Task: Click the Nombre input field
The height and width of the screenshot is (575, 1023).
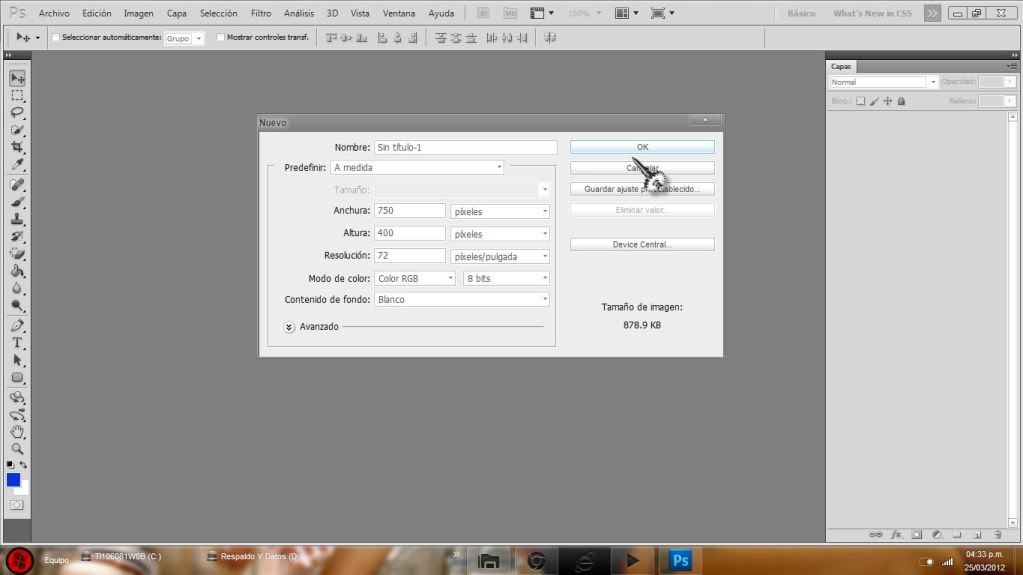Action: [466, 148]
